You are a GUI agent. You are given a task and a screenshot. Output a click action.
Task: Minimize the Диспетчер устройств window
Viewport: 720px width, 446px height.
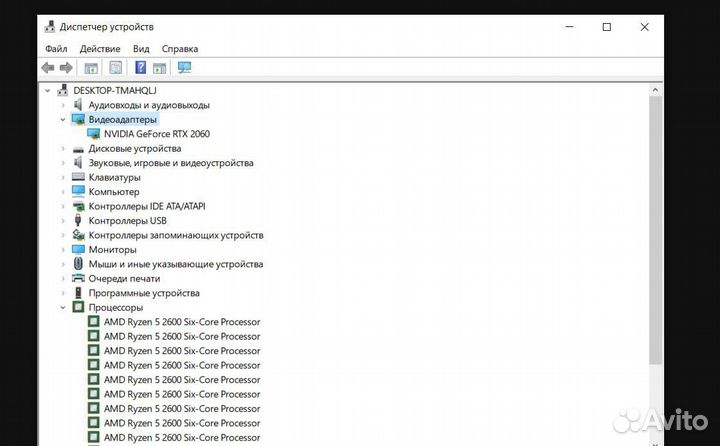click(569, 27)
